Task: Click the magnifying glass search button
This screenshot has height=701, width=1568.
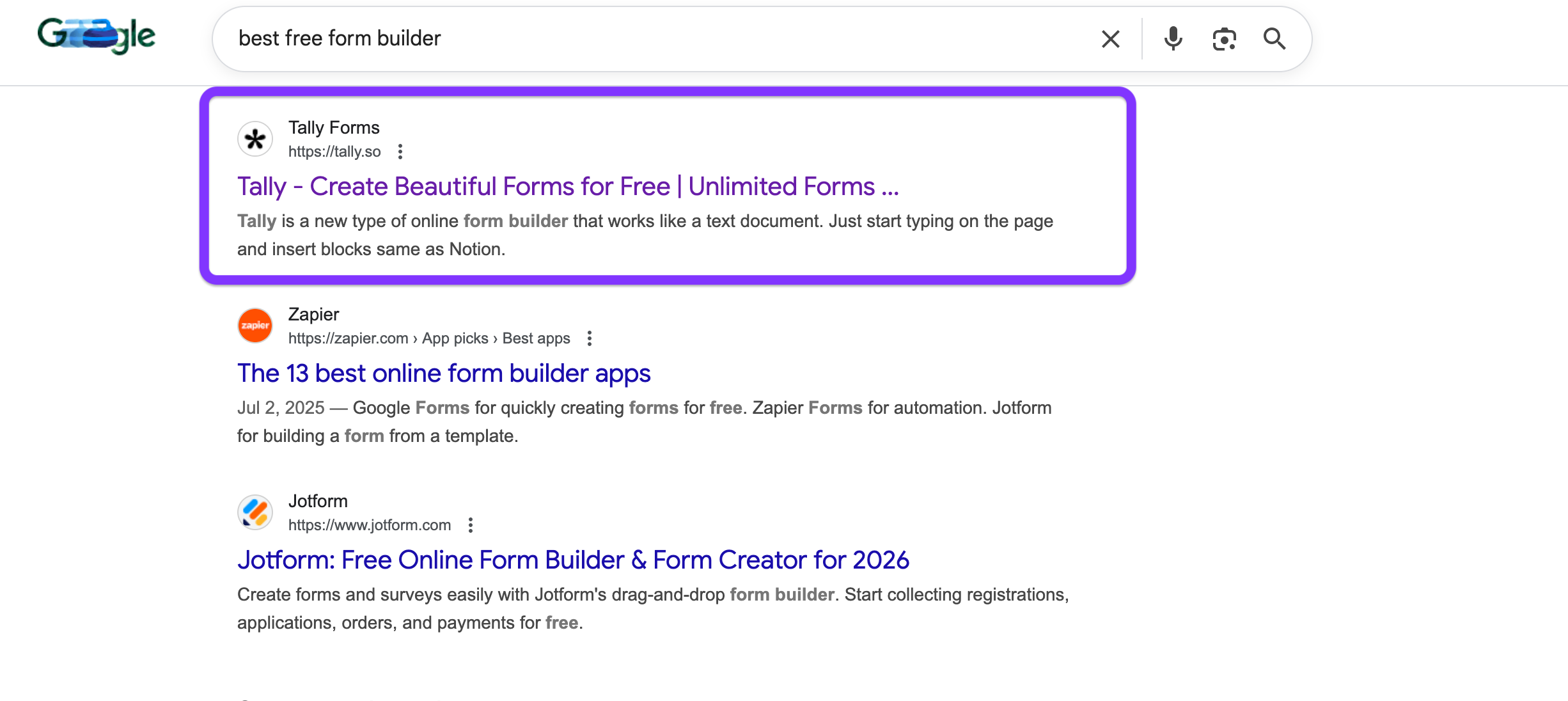Action: pyautogui.click(x=1274, y=39)
